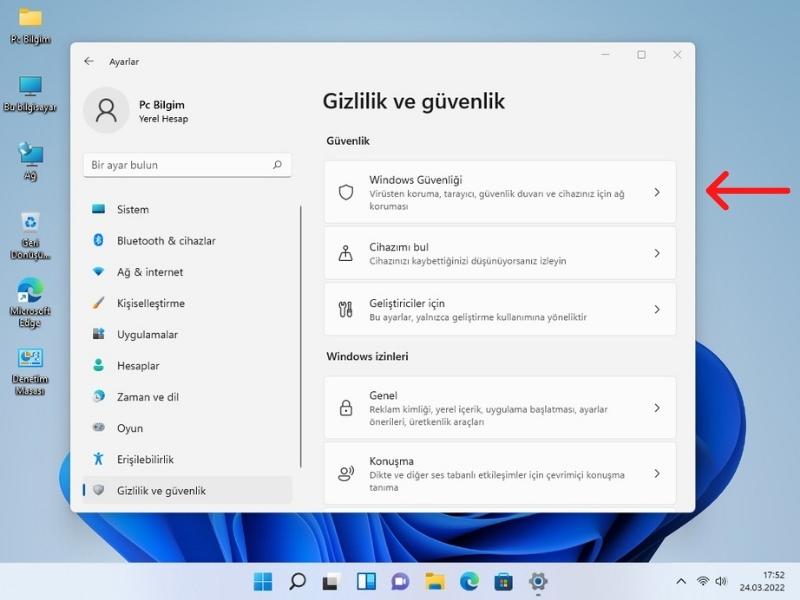Click Pc Bilgim account name
800x600 pixels.
coord(162,105)
